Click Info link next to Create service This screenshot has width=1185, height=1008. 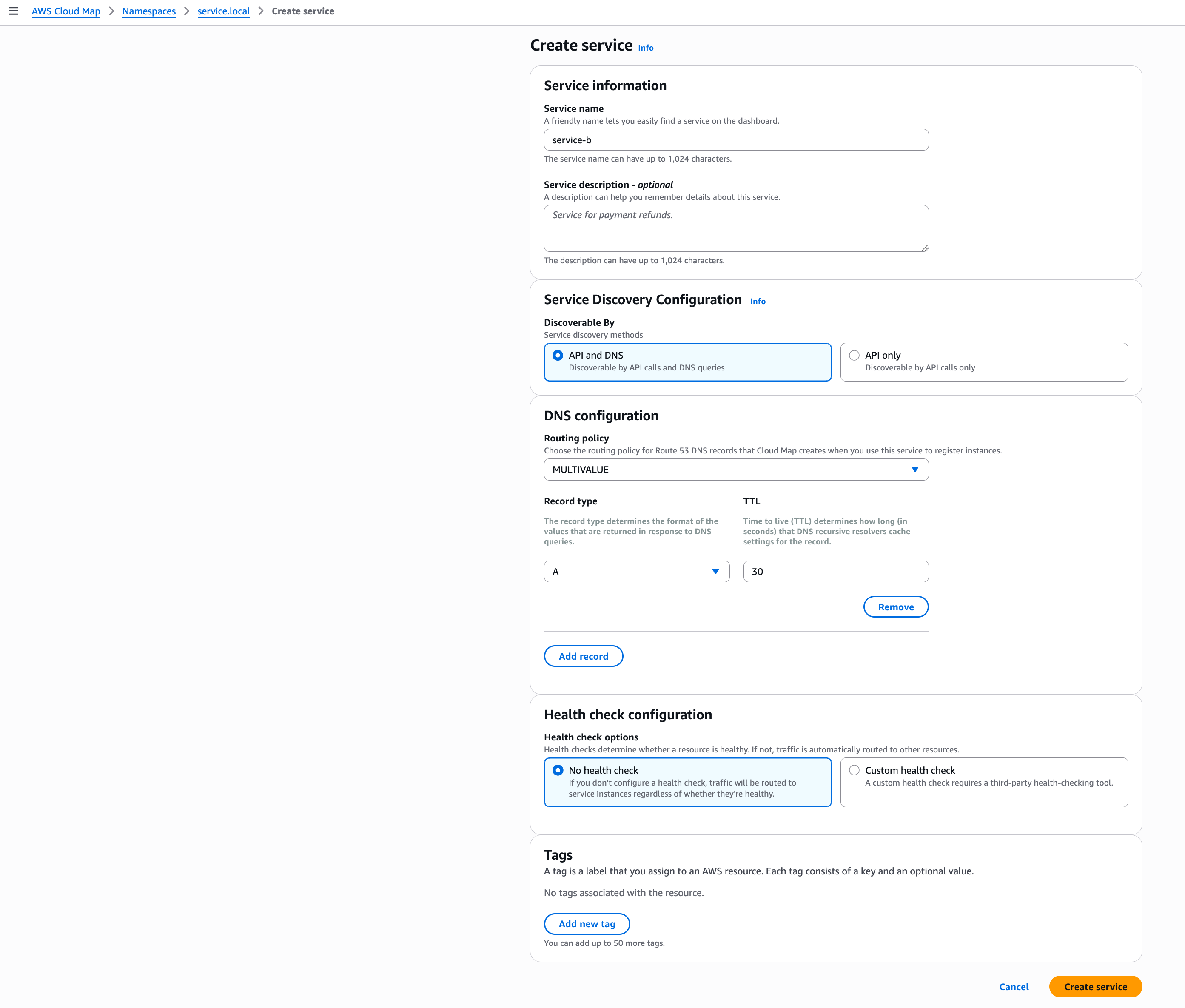tap(645, 48)
